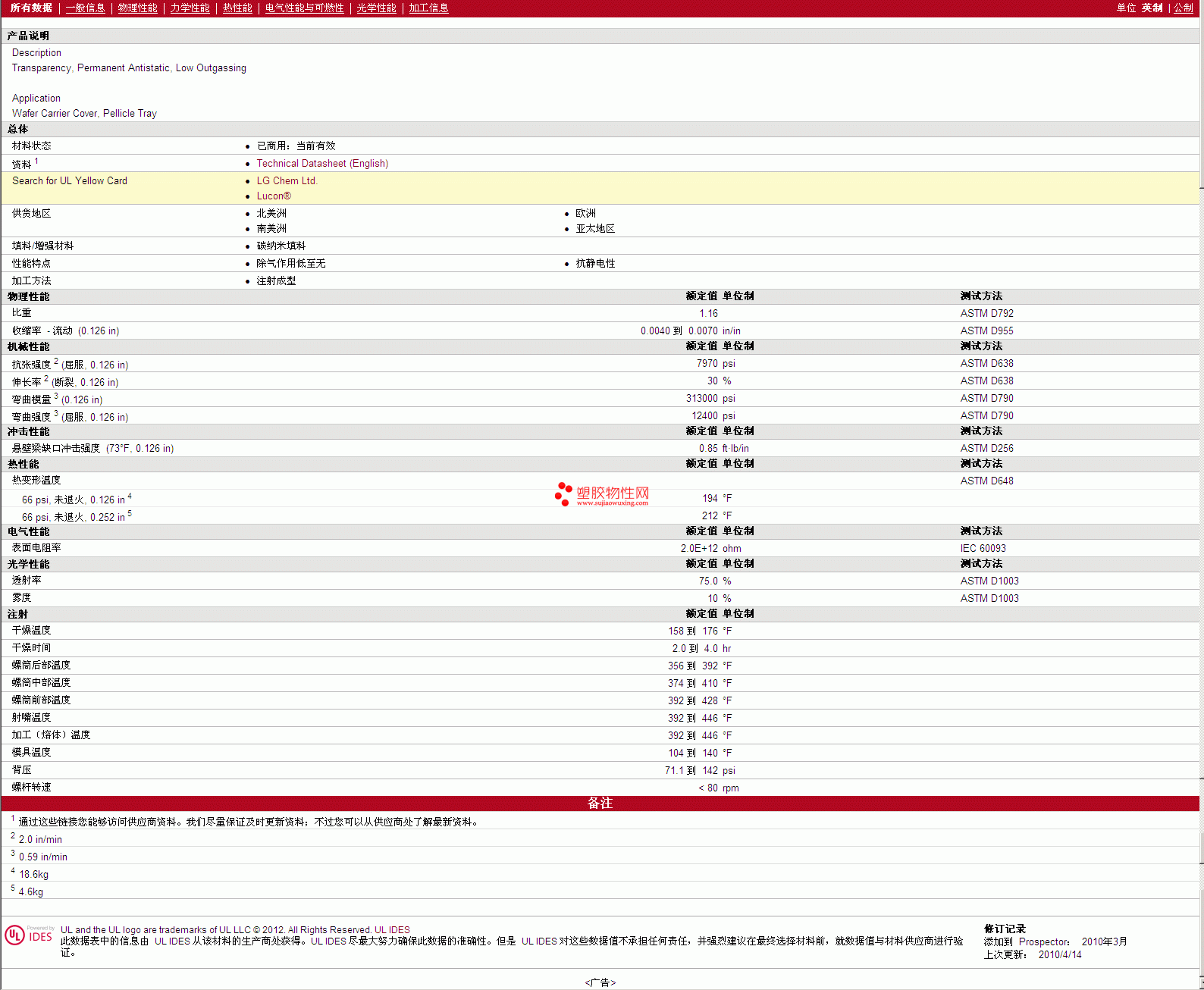Click the 注射成型 processing method entry
Image resolution: width=1204 pixels, height=990 pixels.
coord(276,280)
